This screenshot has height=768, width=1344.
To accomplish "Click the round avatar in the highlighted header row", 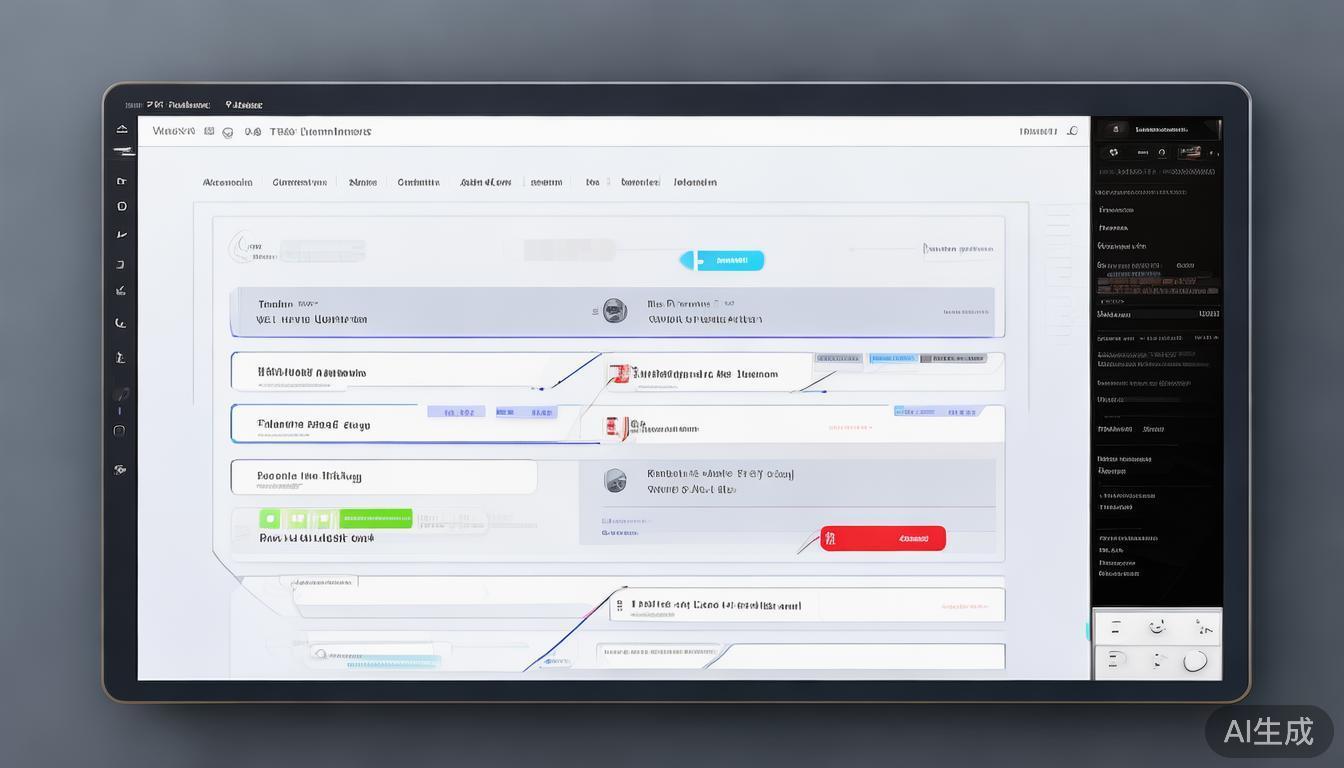I will pos(615,311).
